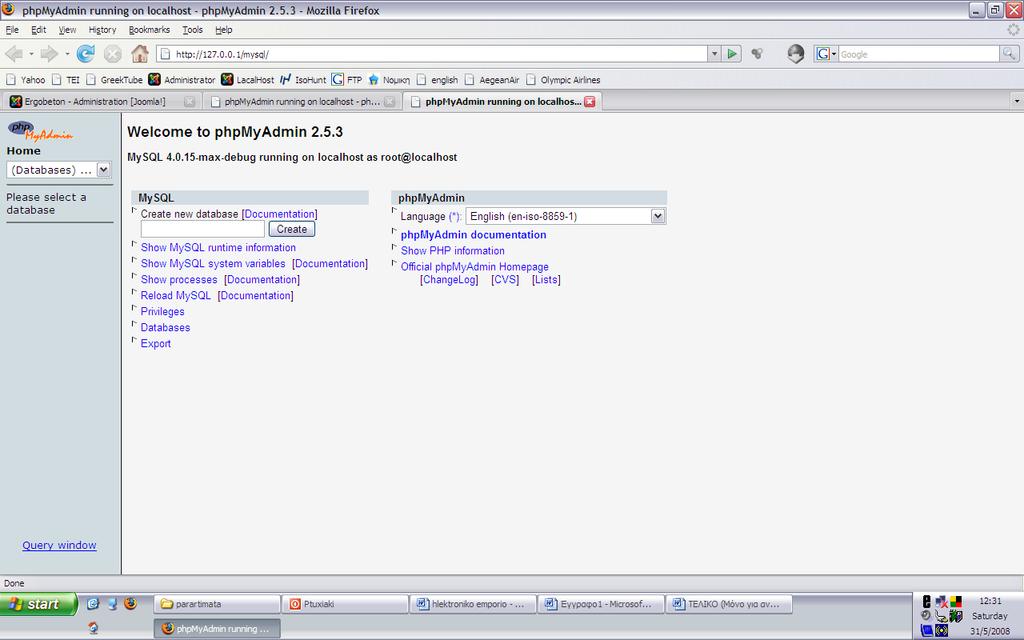The height and width of the screenshot is (640, 1024).
Task: Click the phpMyAdmin logo in sidebar
Action: [x=40, y=131]
